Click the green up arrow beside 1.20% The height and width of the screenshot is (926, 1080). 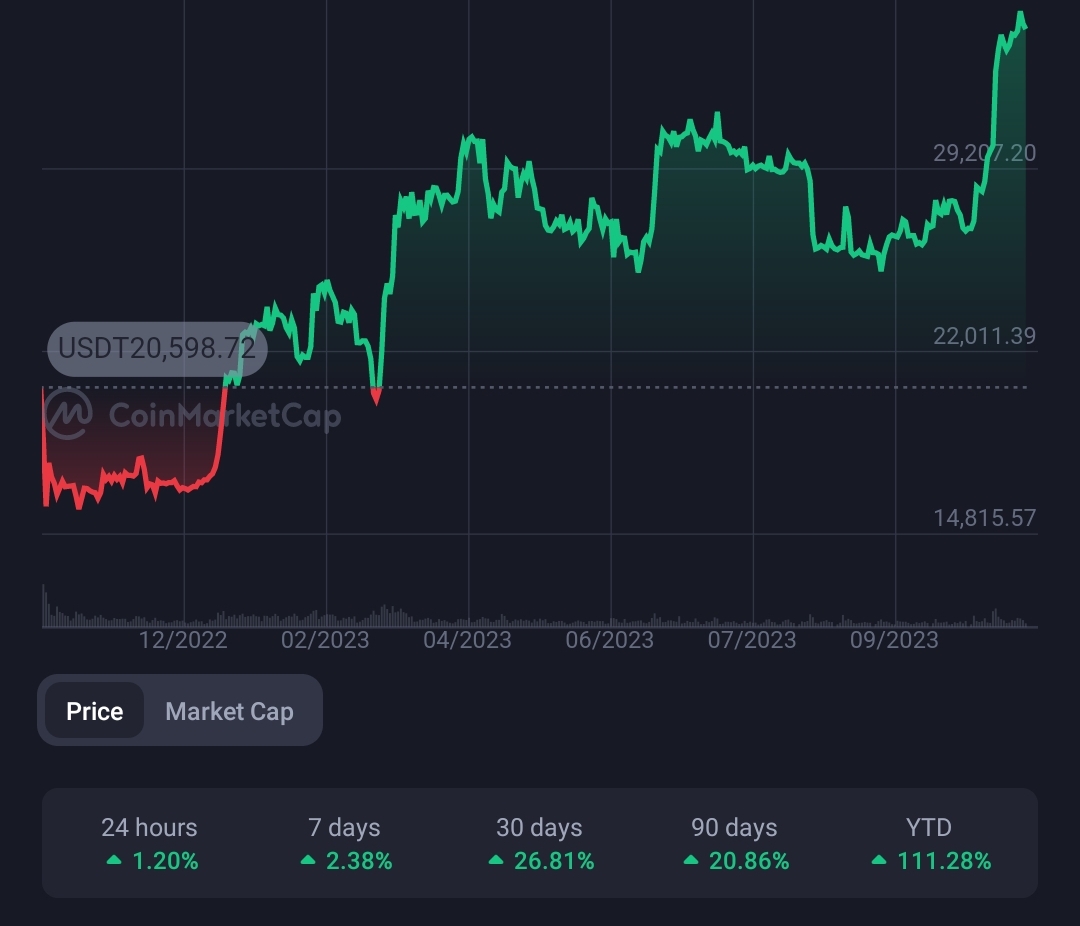(114, 860)
